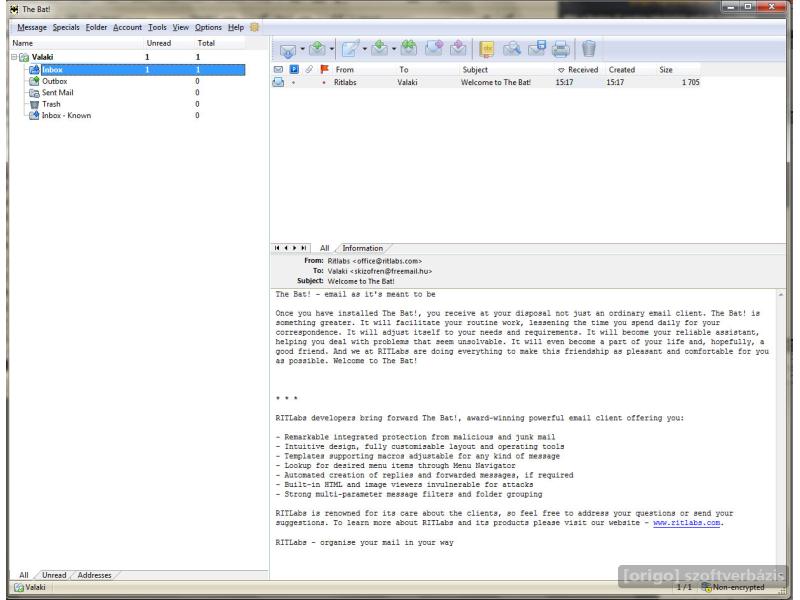Go to the next message arrow
This screenshot has width=800, height=600.
click(x=294, y=248)
